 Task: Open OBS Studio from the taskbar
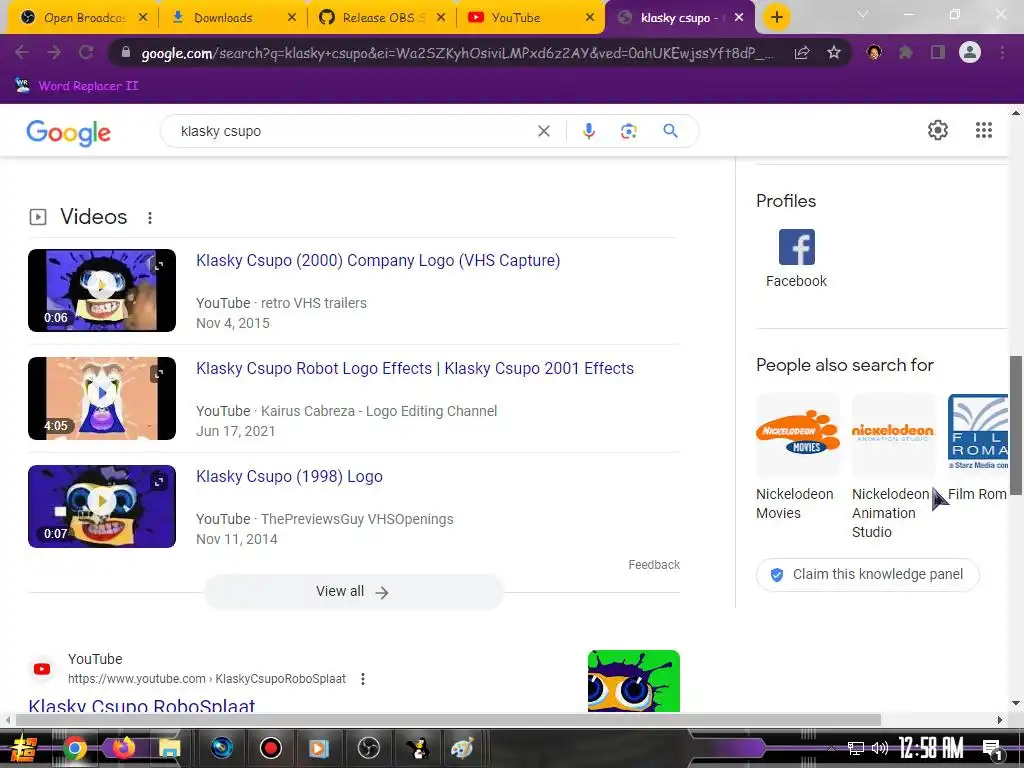click(x=368, y=748)
